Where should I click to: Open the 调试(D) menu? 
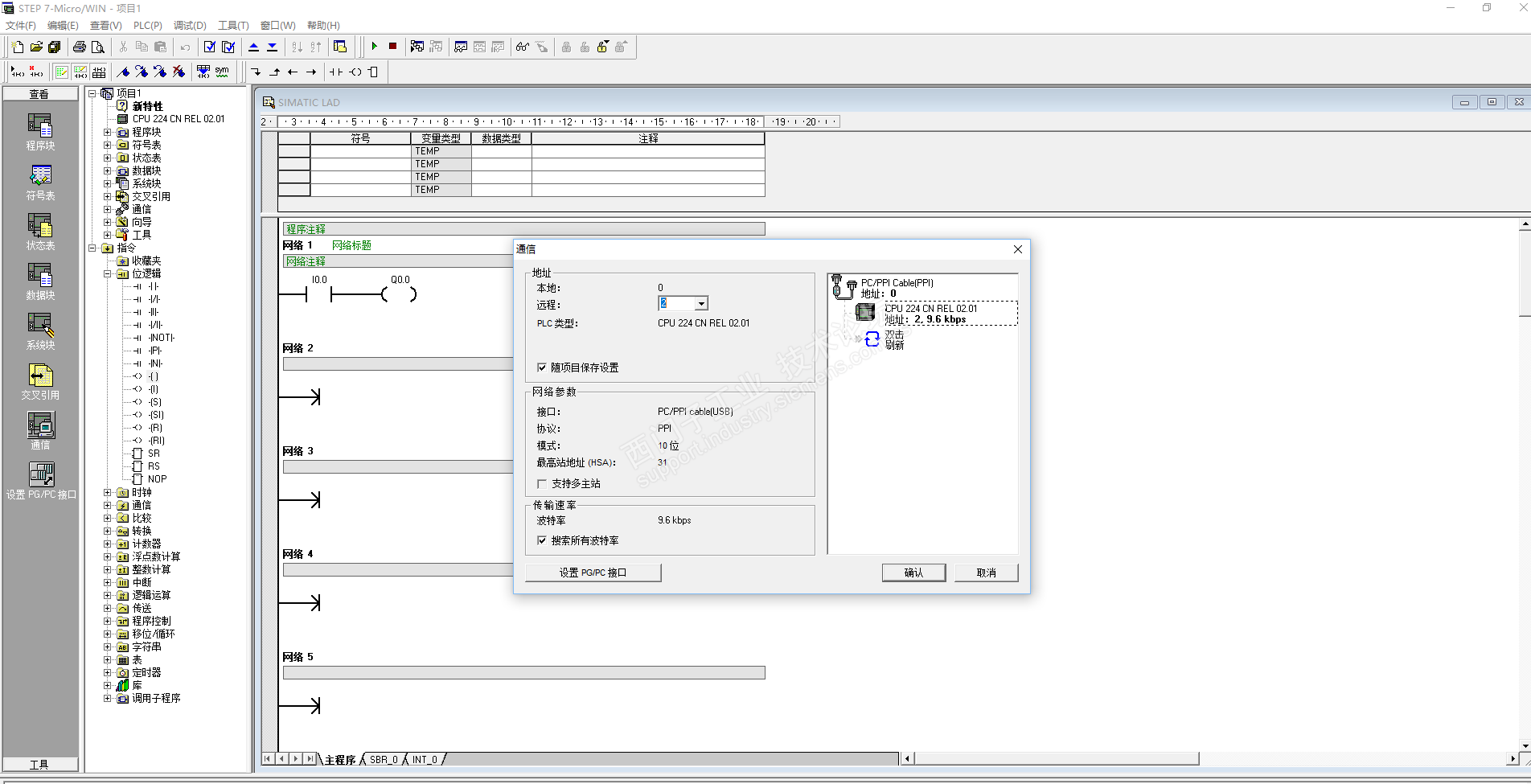click(x=190, y=26)
